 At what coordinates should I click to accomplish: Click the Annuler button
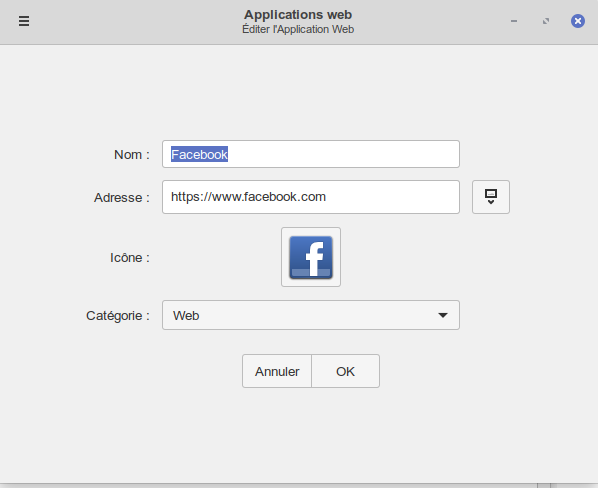tap(277, 371)
